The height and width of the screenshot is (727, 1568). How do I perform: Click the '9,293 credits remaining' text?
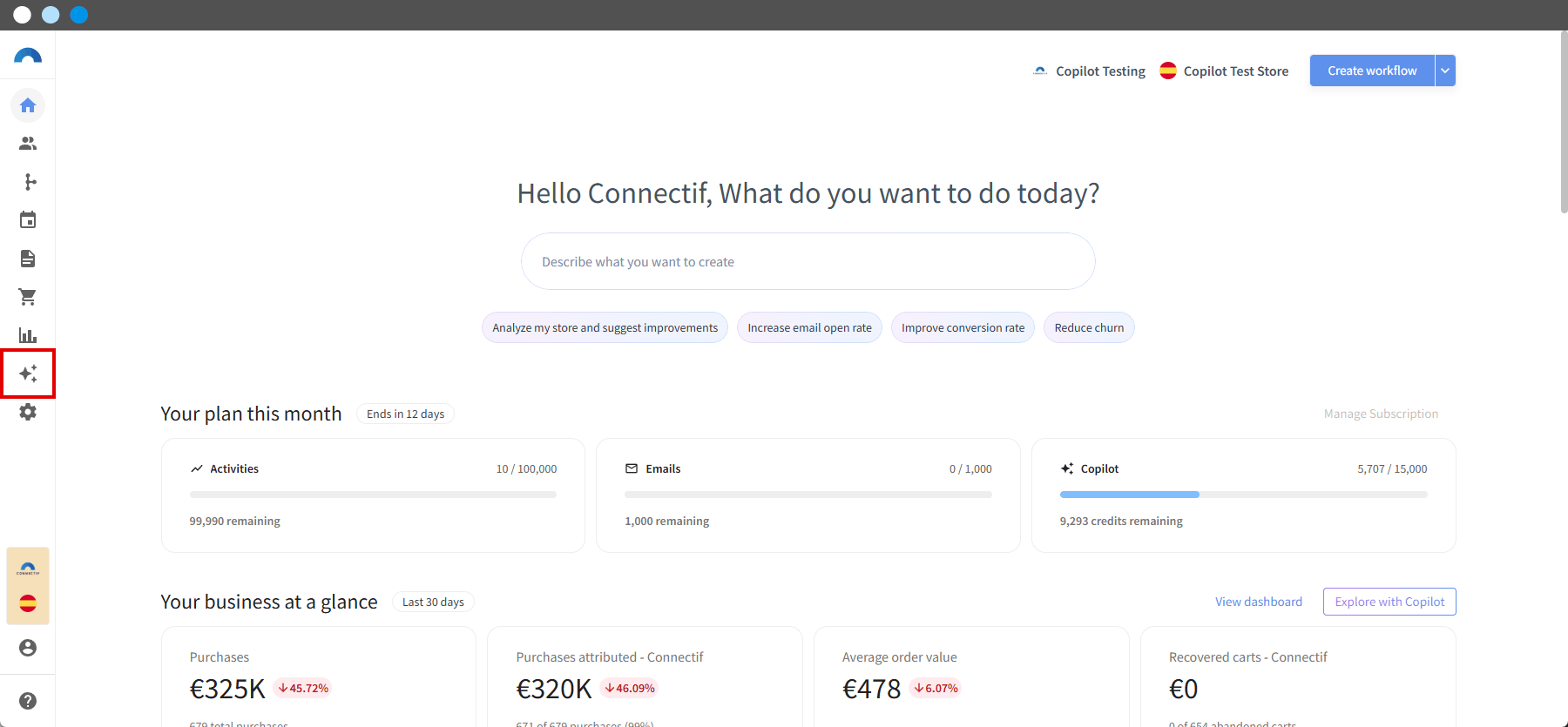point(1121,521)
